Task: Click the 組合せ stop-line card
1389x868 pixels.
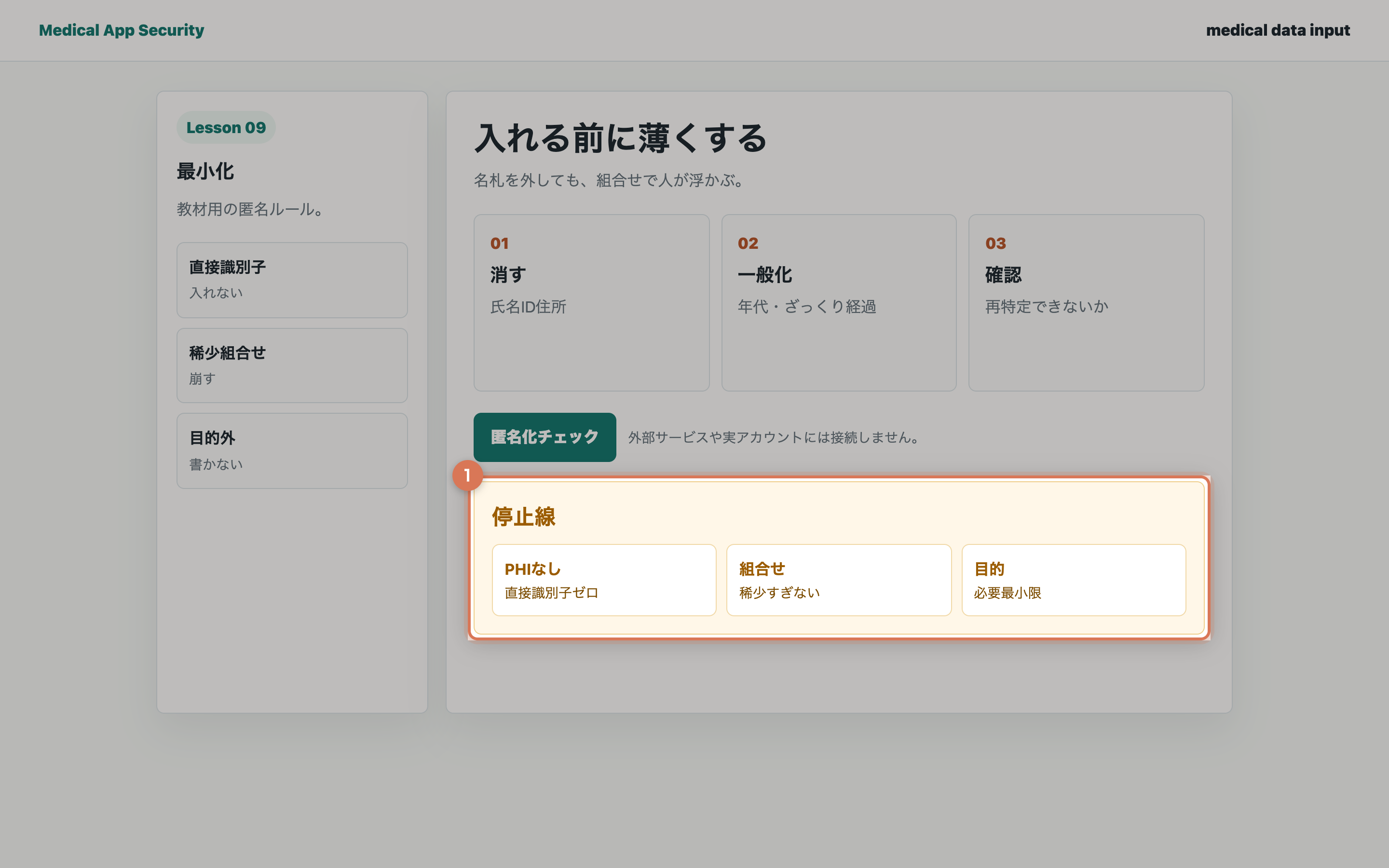Action: pyautogui.click(x=839, y=580)
